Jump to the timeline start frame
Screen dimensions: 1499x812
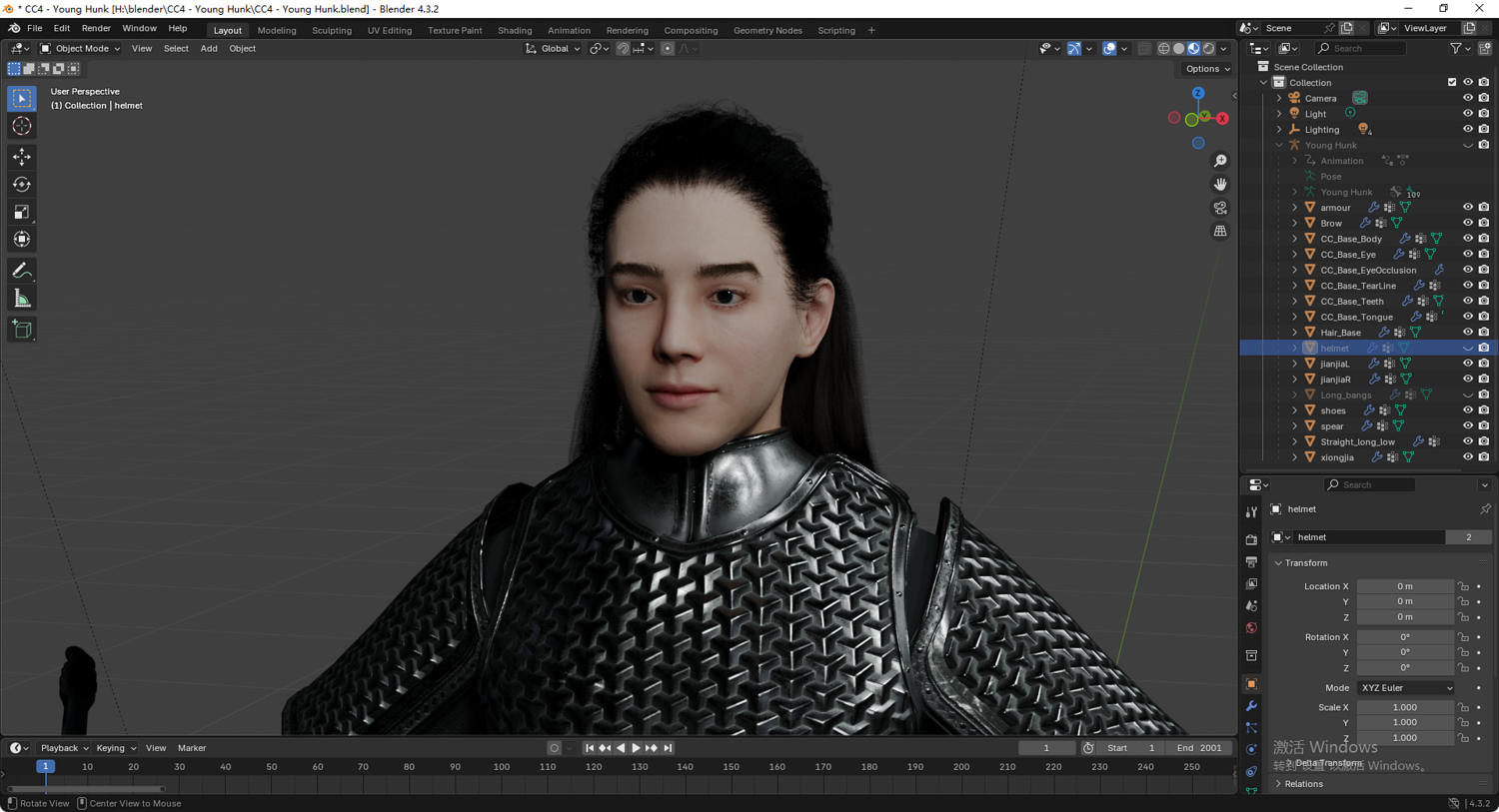[590, 748]
